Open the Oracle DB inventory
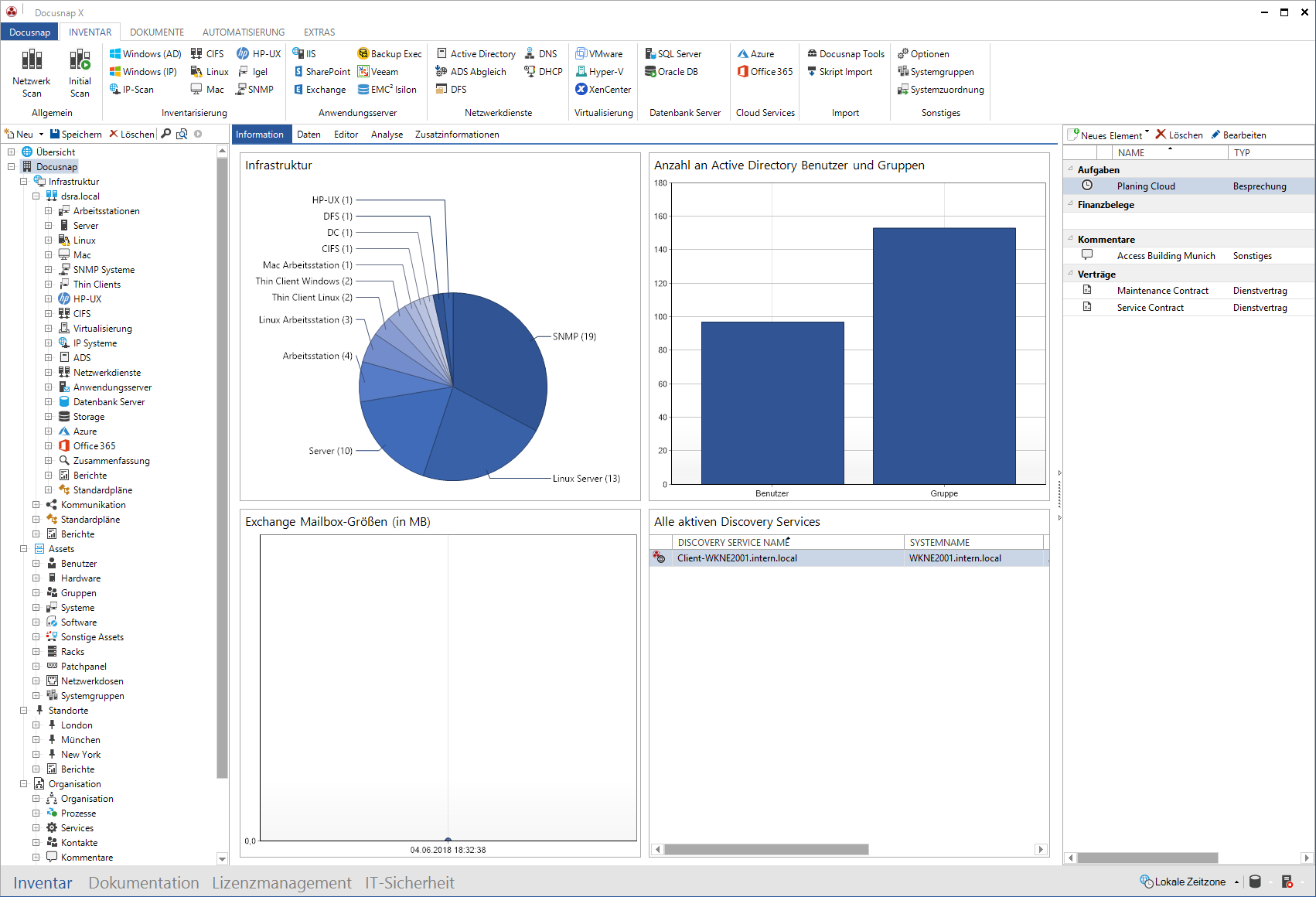The height and width of the screenshot is (897, 1316). click(672, 72)
